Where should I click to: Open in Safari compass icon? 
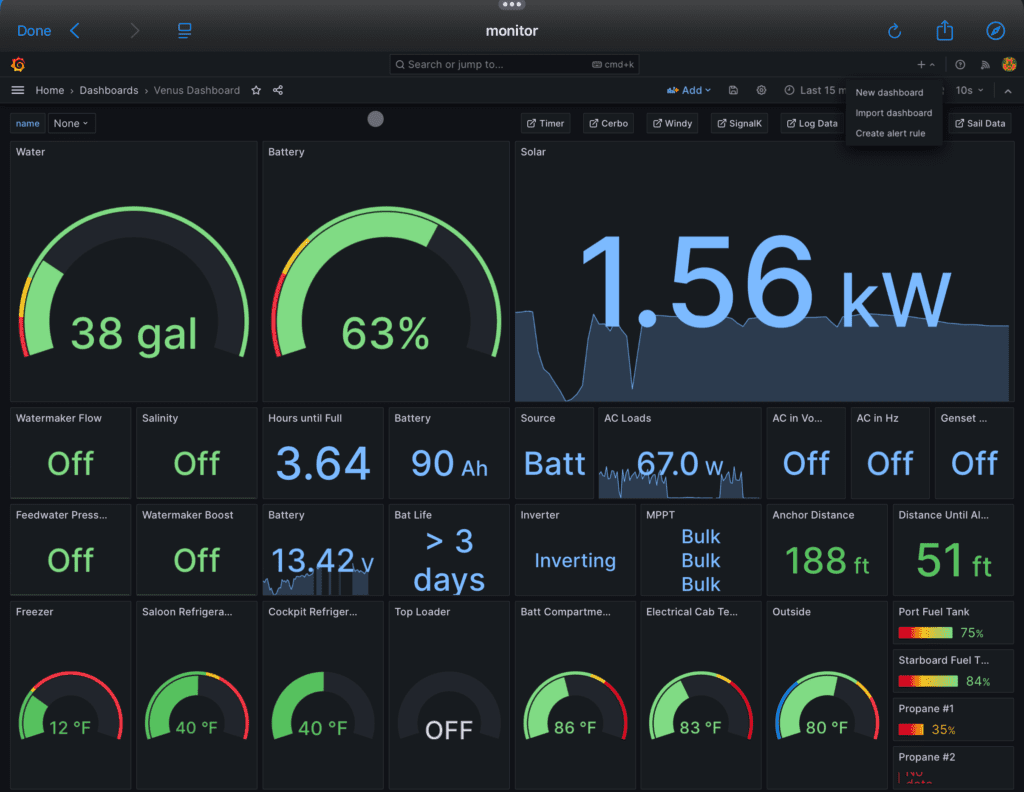[995, 31]
